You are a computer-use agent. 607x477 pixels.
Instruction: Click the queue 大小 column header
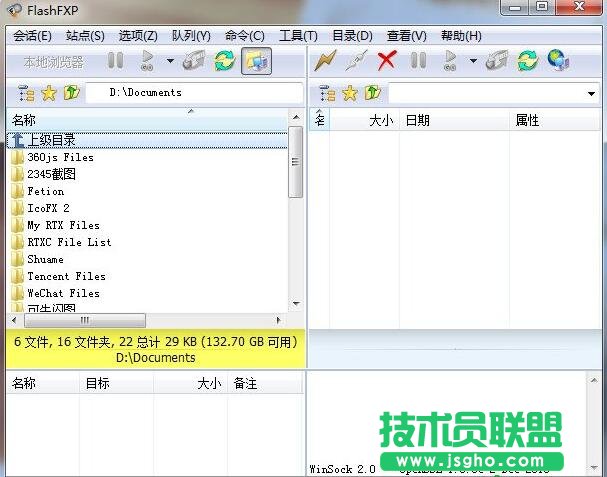click(190, 383)
